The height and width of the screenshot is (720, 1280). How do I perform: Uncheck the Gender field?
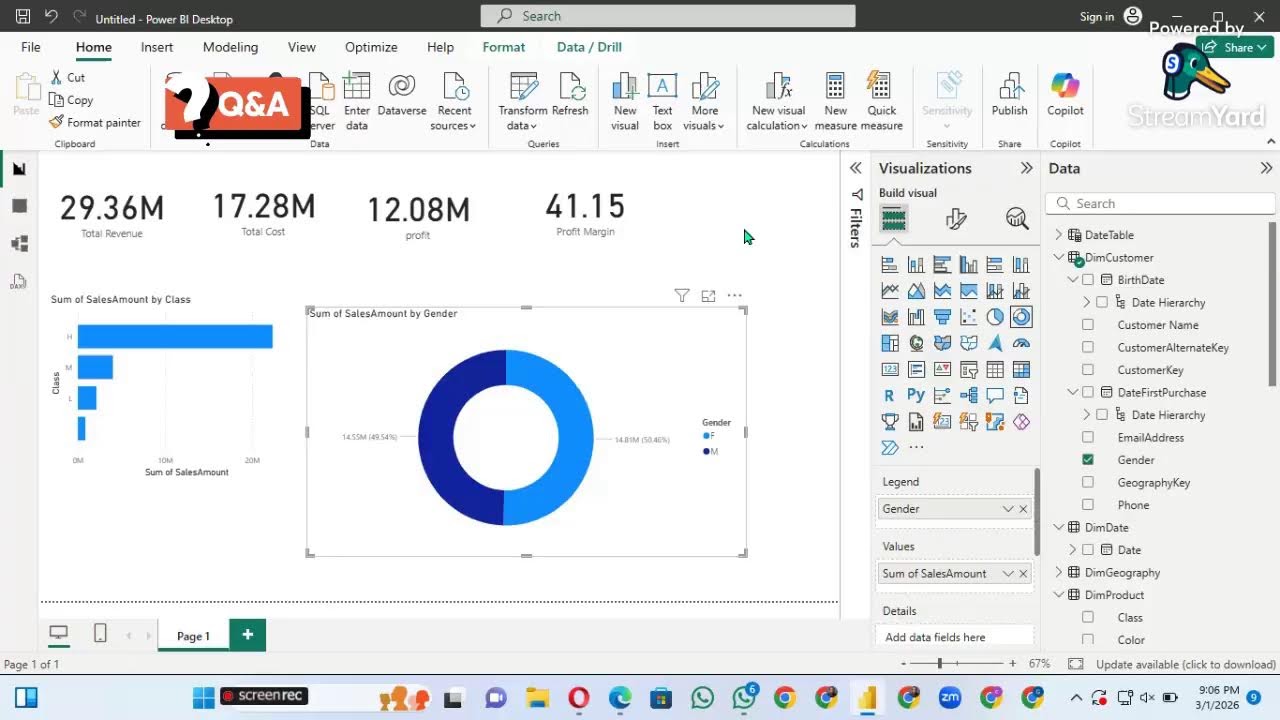1088,460
